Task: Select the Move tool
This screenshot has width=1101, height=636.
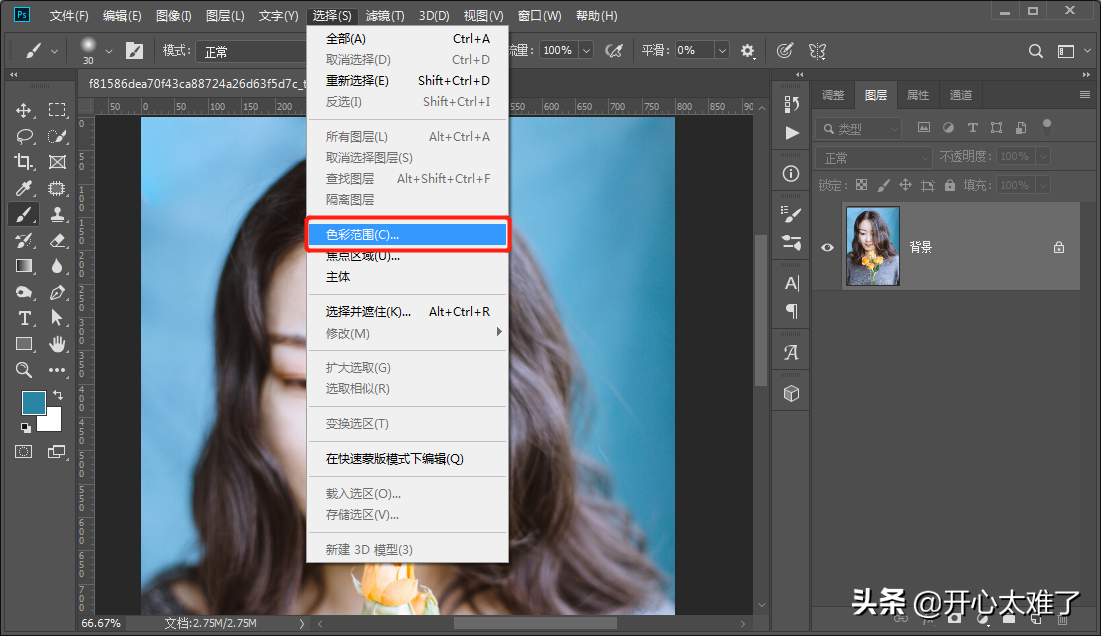Action: click(24, 110)
